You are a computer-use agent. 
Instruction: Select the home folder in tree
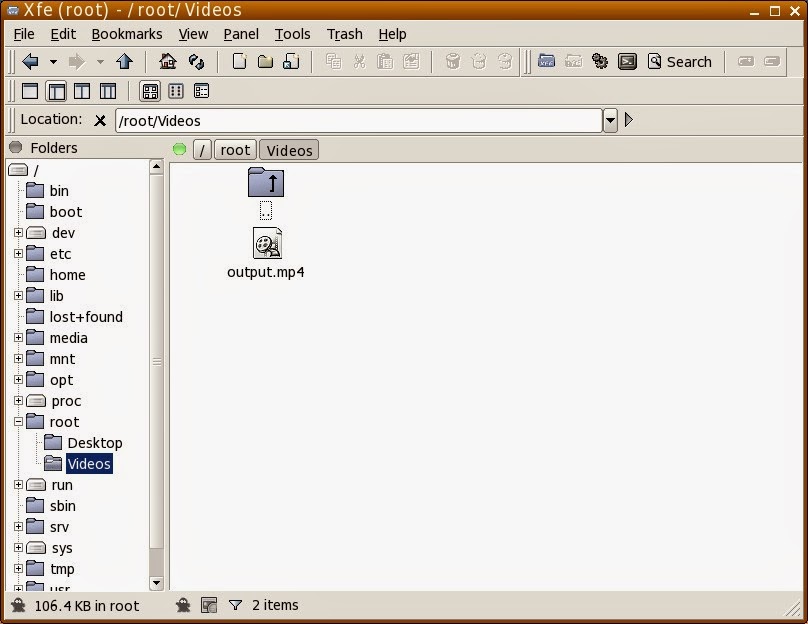pyautogui.click(x=68, y=275)
